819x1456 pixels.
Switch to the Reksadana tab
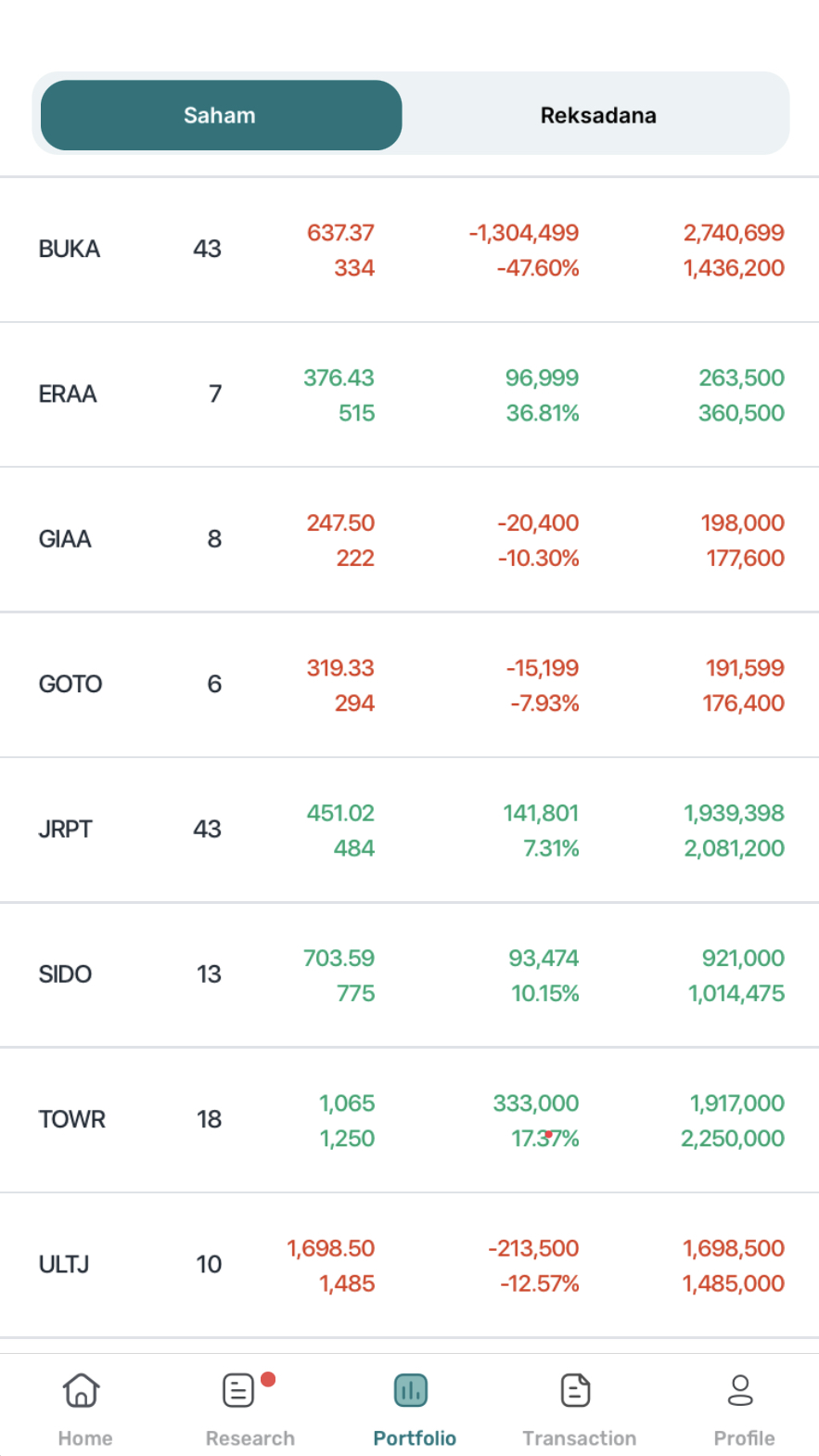tap(598, 115)
